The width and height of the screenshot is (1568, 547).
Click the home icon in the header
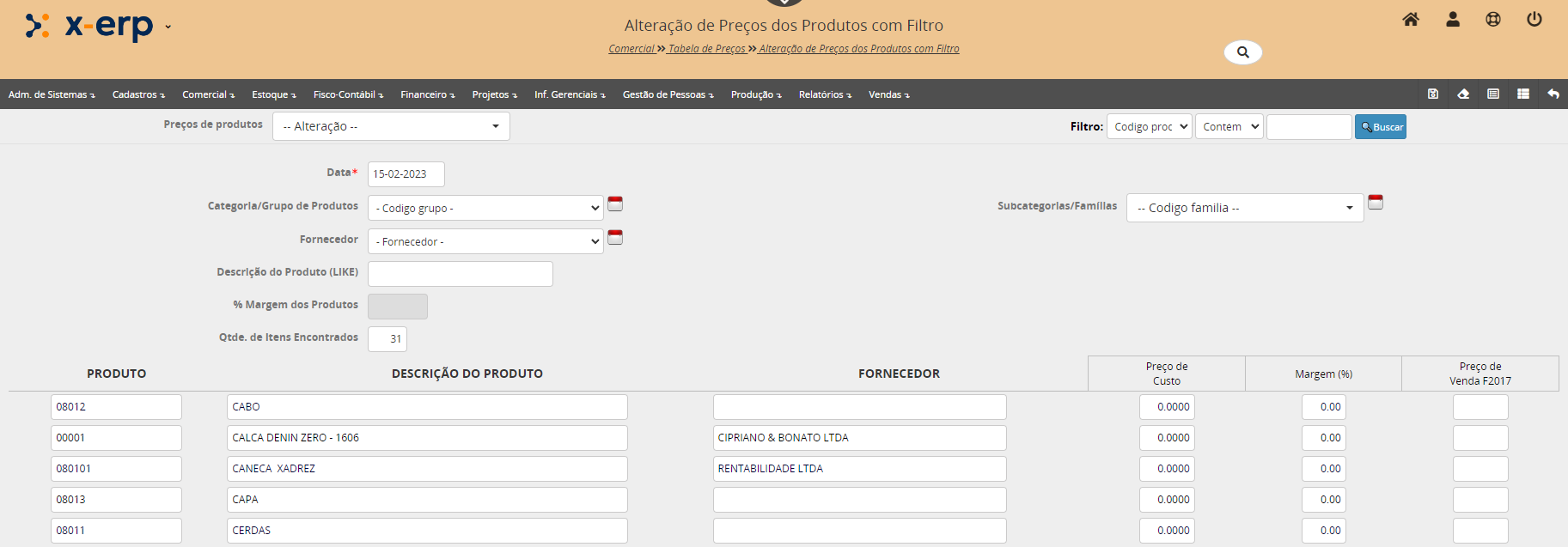pos(1410,20)
